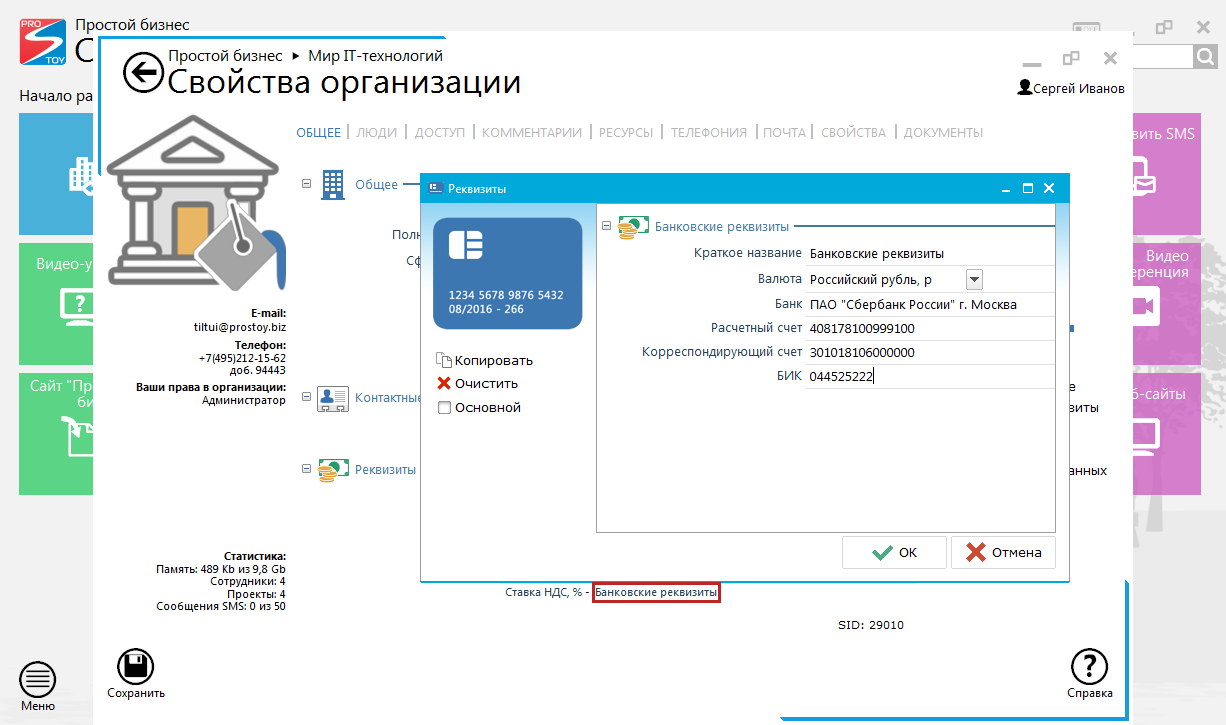This screenshot has width=1226, height=725.
Task: Click the Банковские реквизиты link below dialog
Action: 656,592
